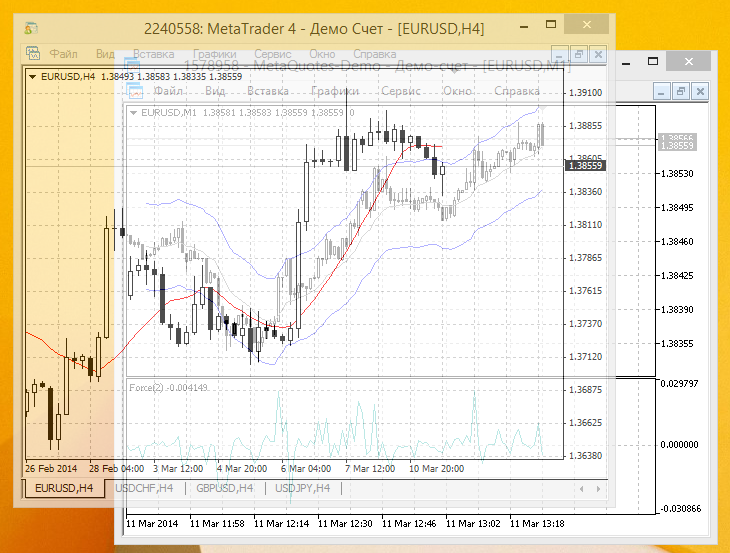Restore the EURUSD,H4 inner chart window

[x=579, y=54]
